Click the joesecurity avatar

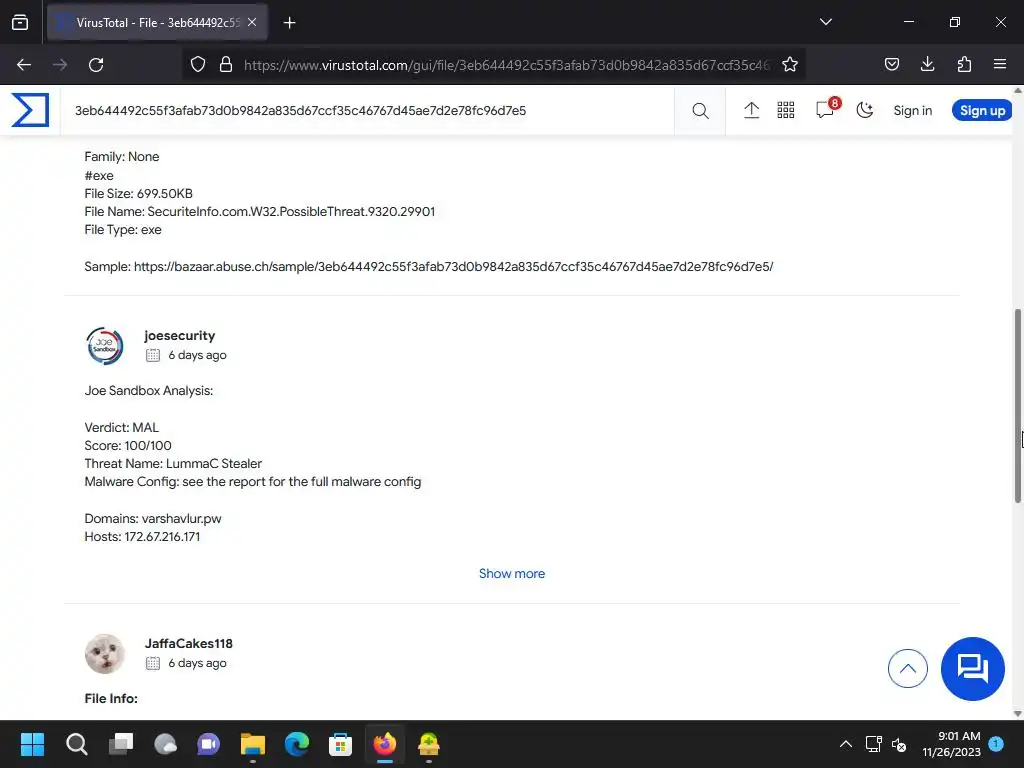[x=104, y=345]
